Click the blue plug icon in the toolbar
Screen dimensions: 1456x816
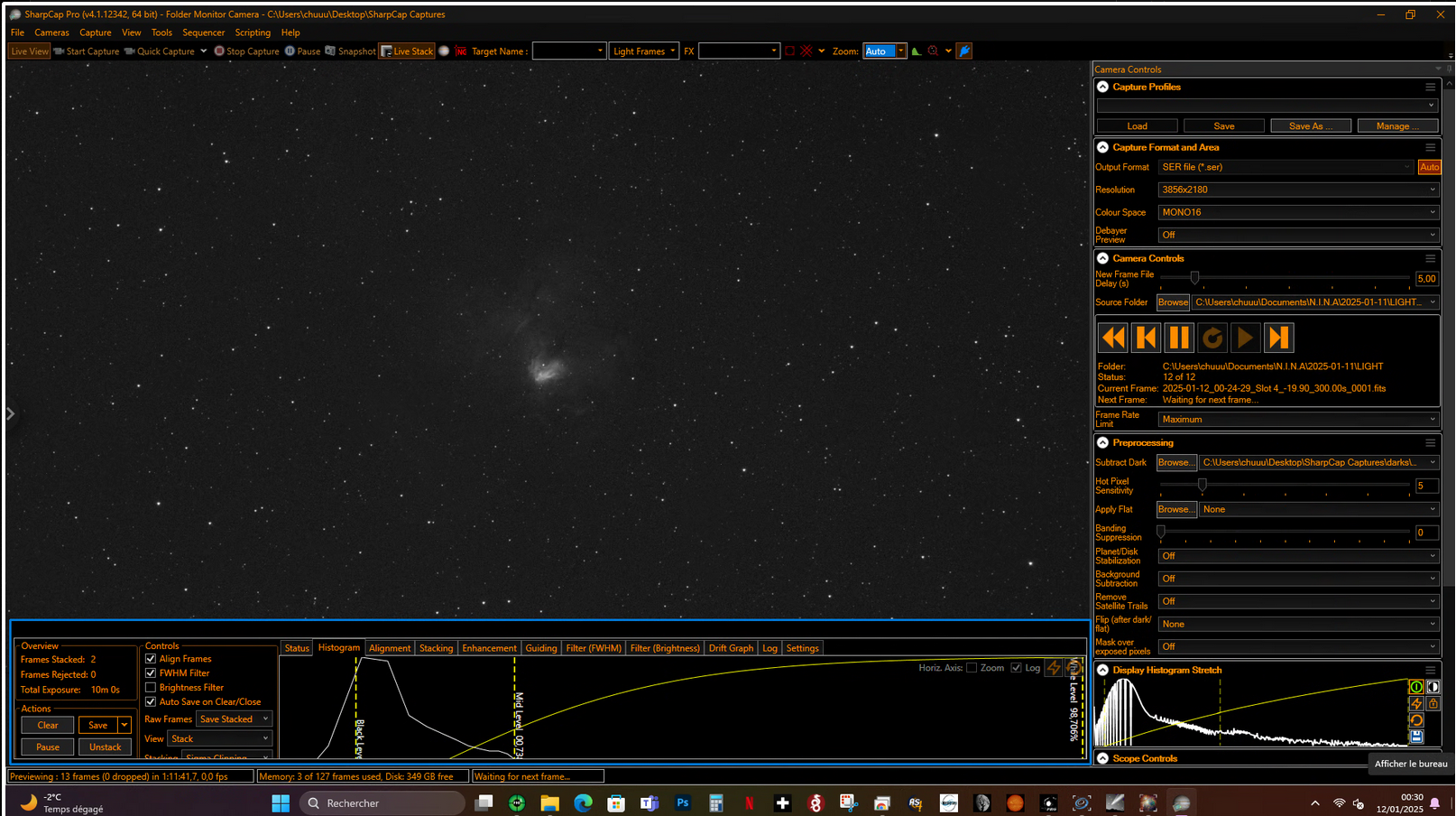pos(964,51)
